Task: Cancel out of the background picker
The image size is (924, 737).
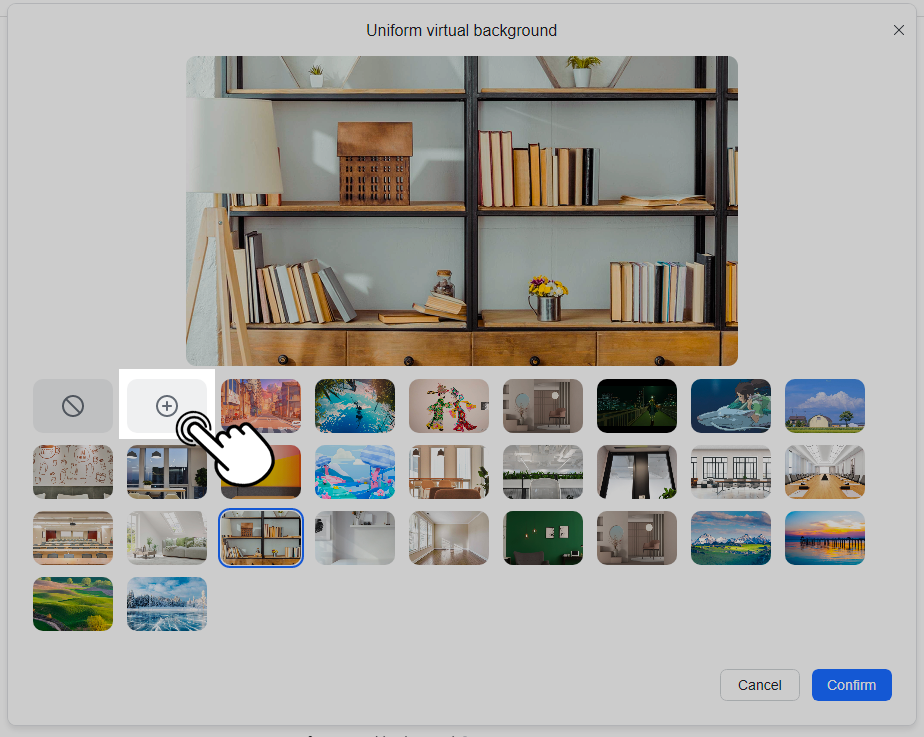Action: click(x=759, y=685)
